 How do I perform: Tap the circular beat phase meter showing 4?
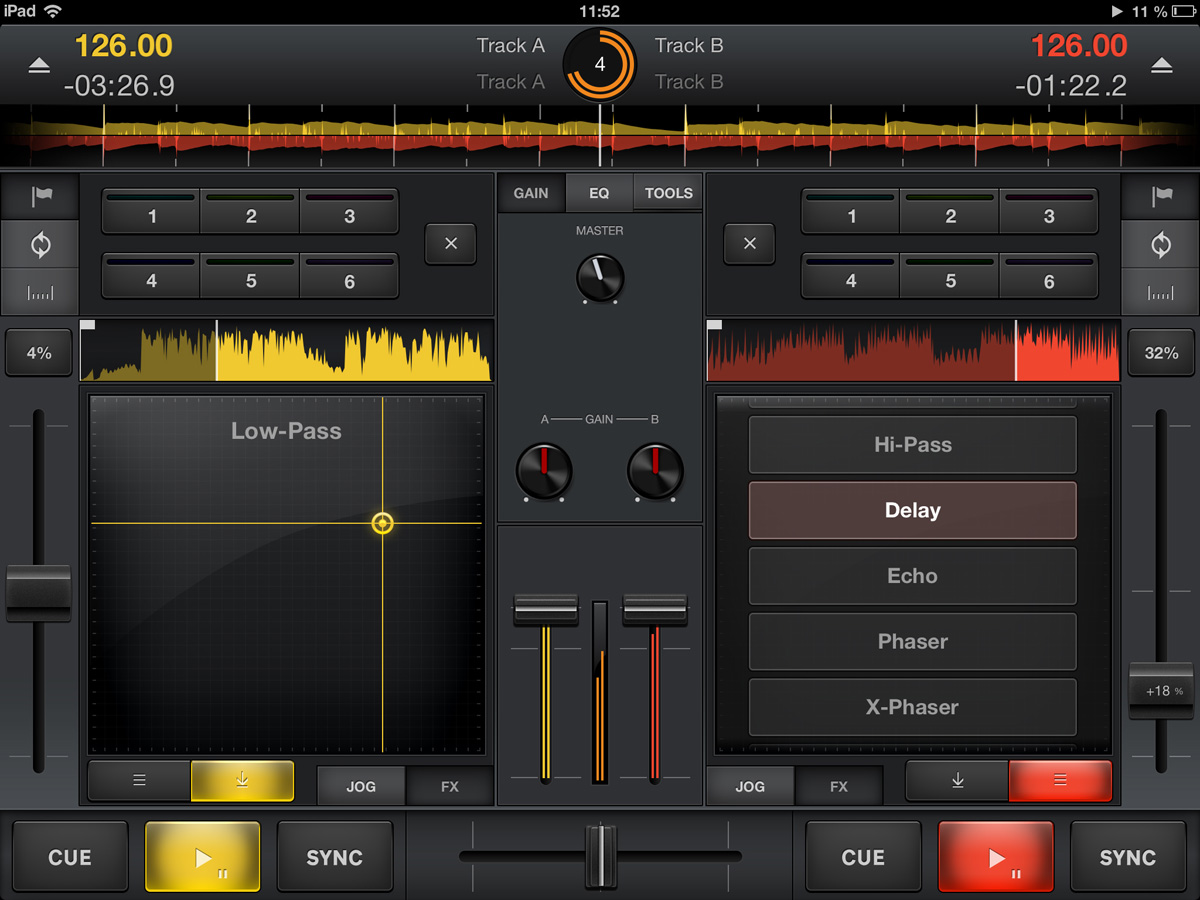[600, 65]
